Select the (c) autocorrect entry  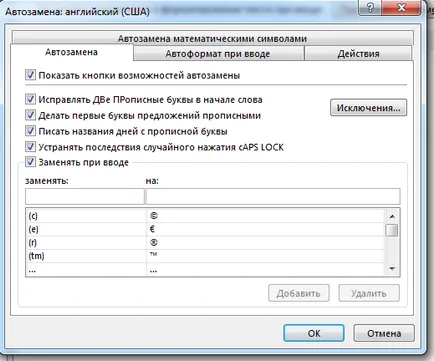click(86, 216)
